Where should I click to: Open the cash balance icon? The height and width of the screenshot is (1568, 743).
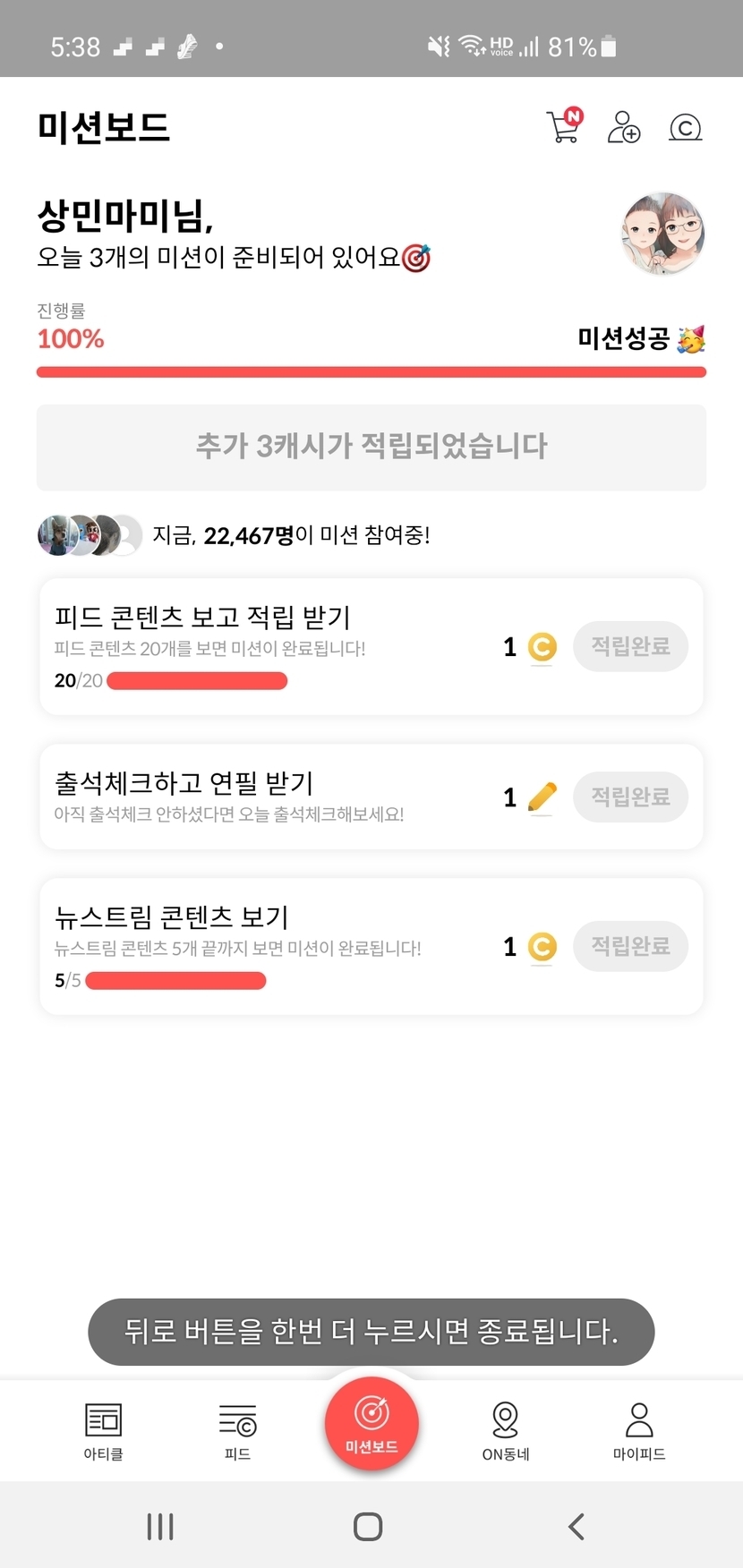coord(685,128)
